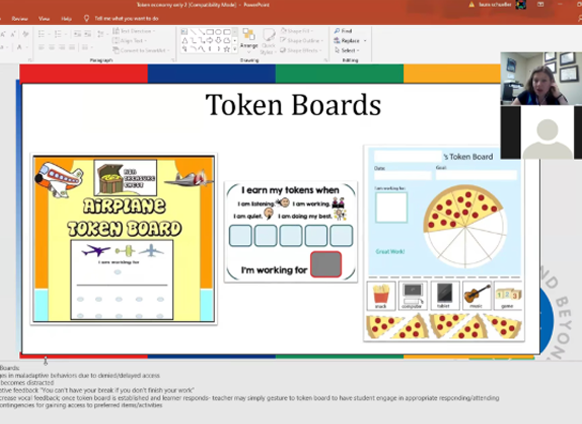The width and height of the screenshot is (582, 424).
Task: Toggle Center paragraph alignment
Action: coord(52,47)
